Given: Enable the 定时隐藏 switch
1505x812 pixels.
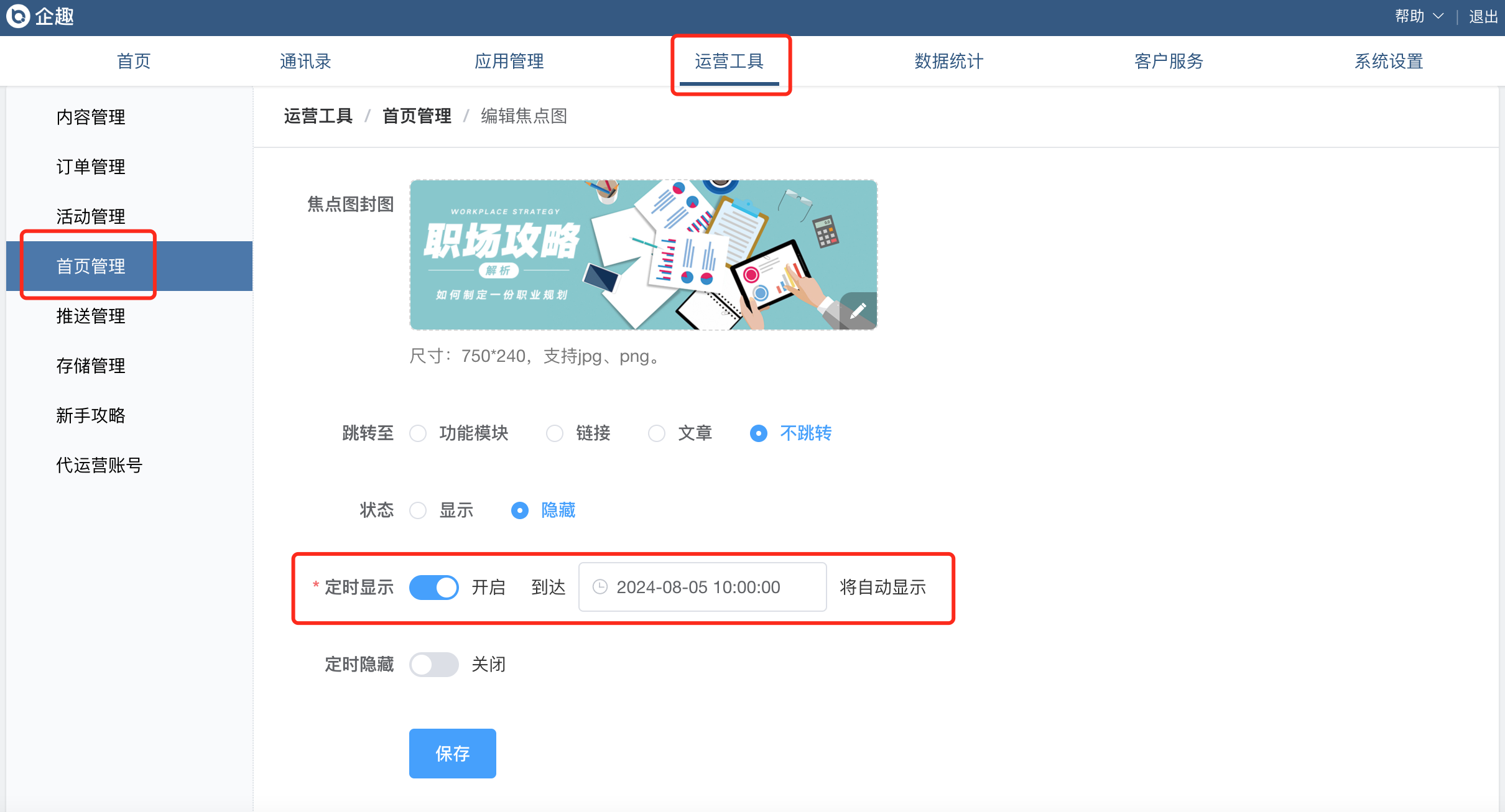Looking at the screenshot, I should pyautogui.click(x=434, y=664).
